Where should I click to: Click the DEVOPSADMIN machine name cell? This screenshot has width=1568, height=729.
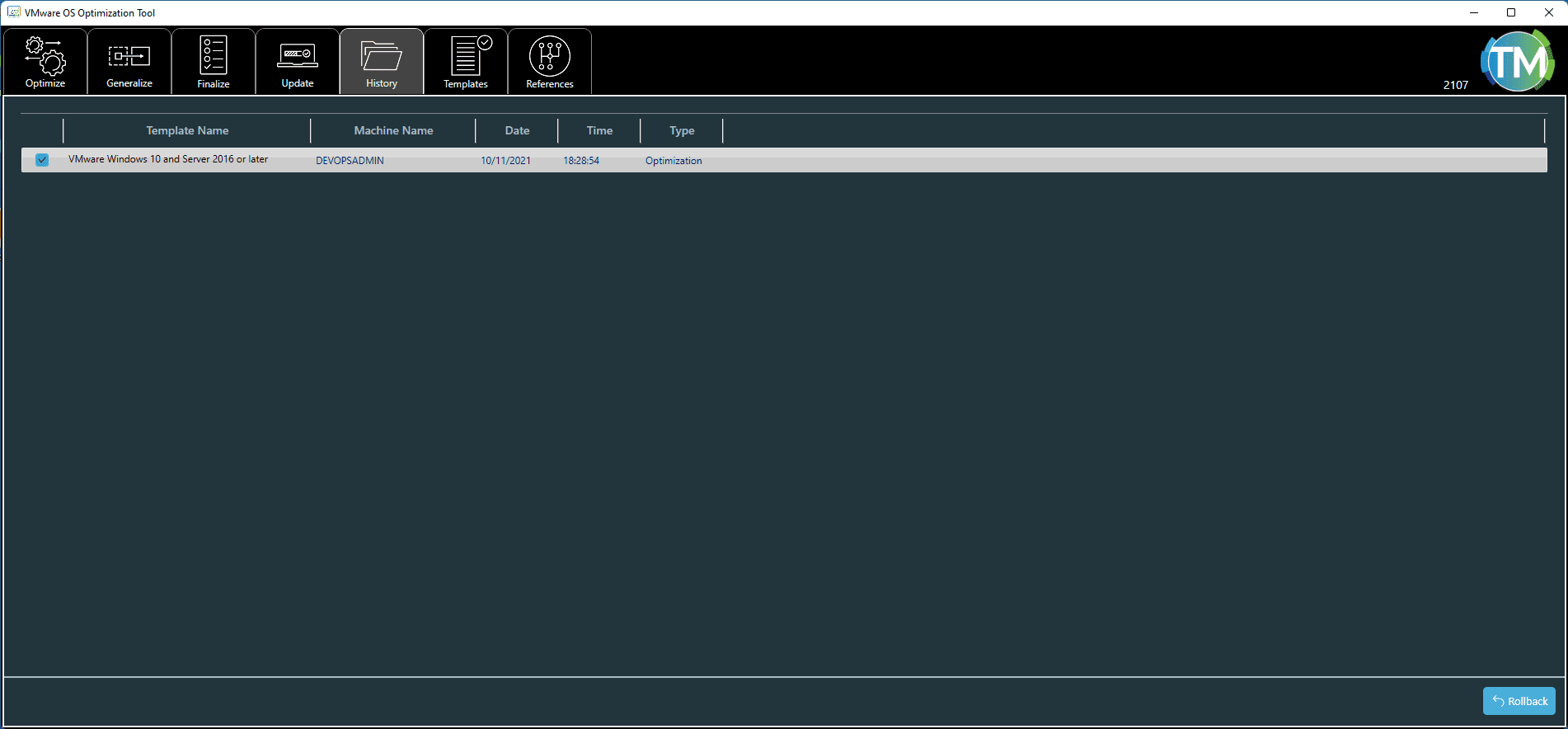pos(350,161)
